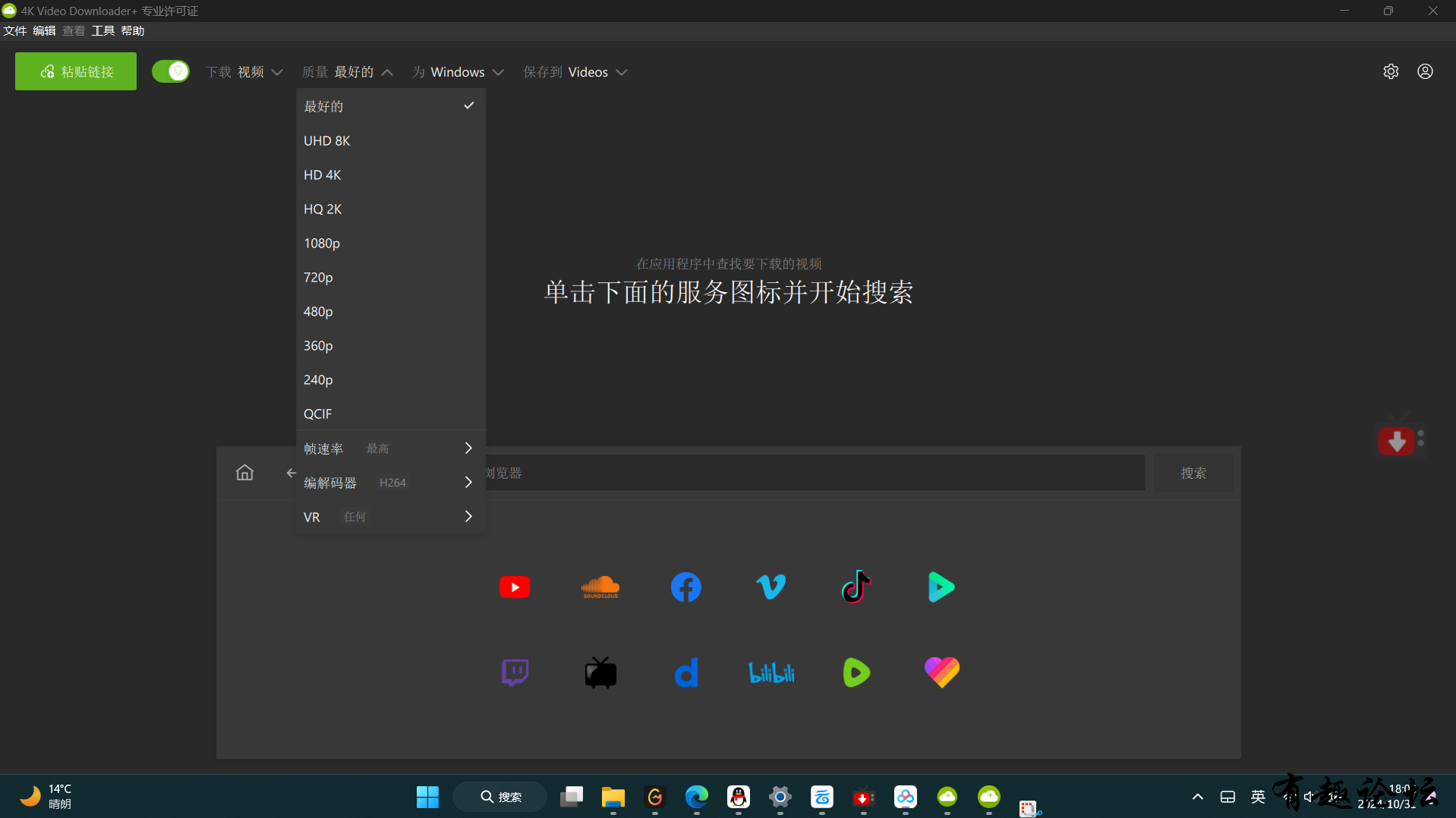
Task: Open the YouTube service icon
Action: tap(515, 587)
